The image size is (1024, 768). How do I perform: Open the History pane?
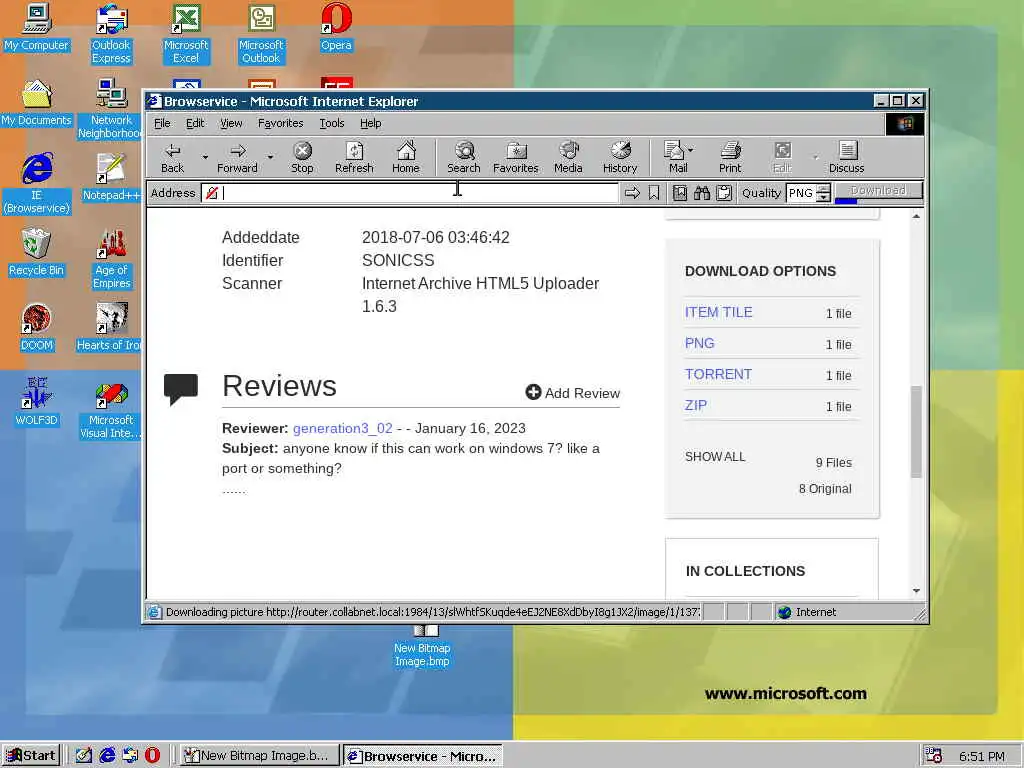[620, 157]
